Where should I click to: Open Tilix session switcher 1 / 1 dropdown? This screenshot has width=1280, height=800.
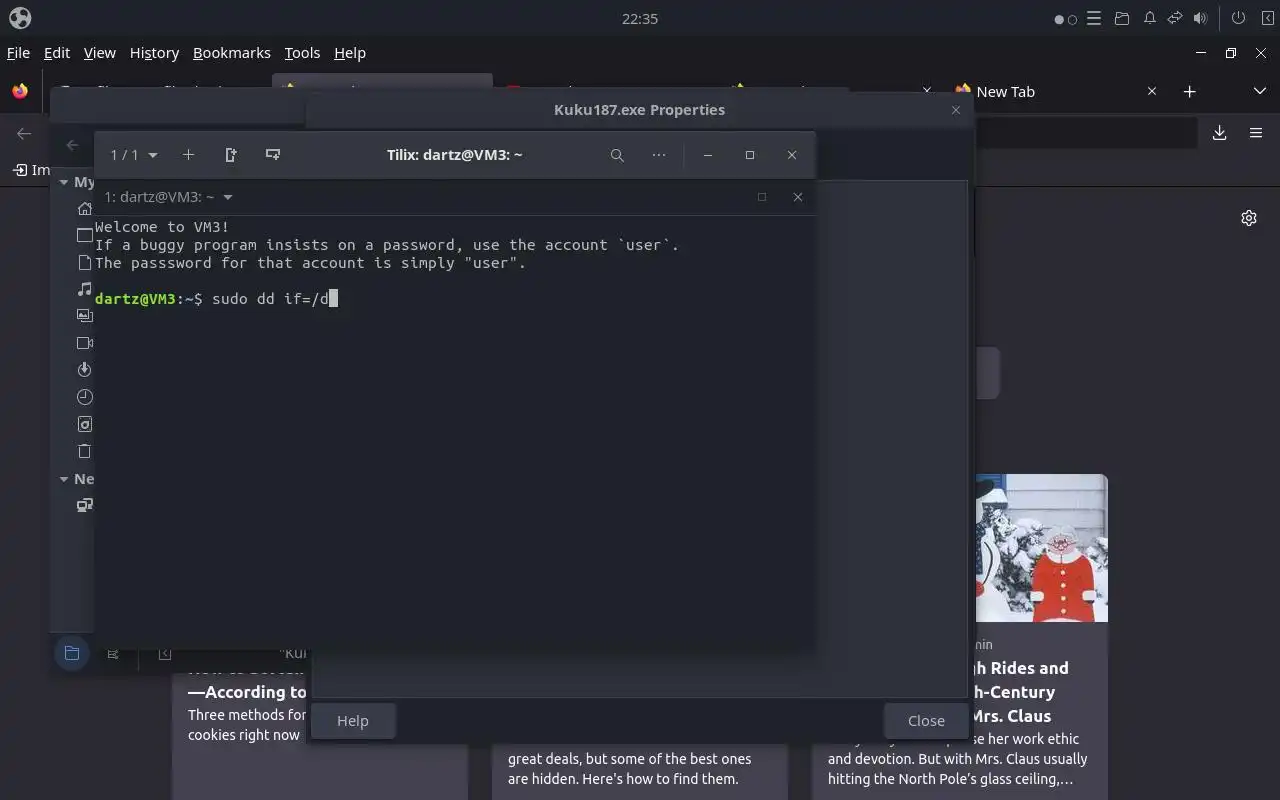(x=134, y=155)
